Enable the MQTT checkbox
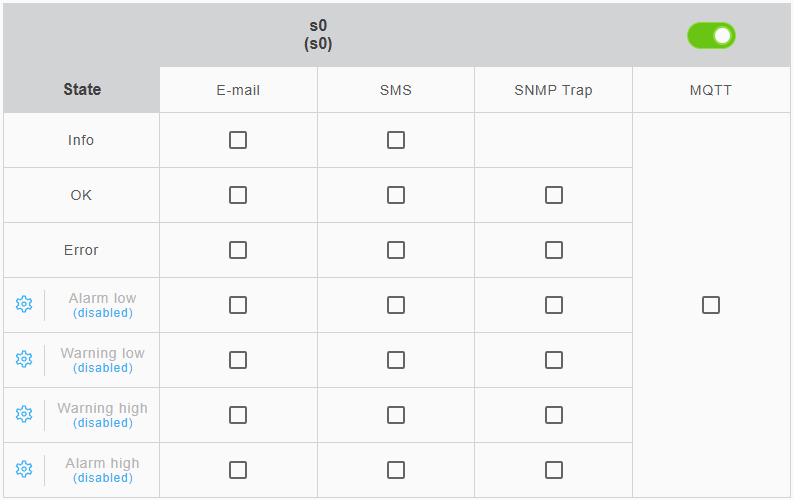Image resolution: width=794 pixels, height=500 pixels. pos(711,305)
